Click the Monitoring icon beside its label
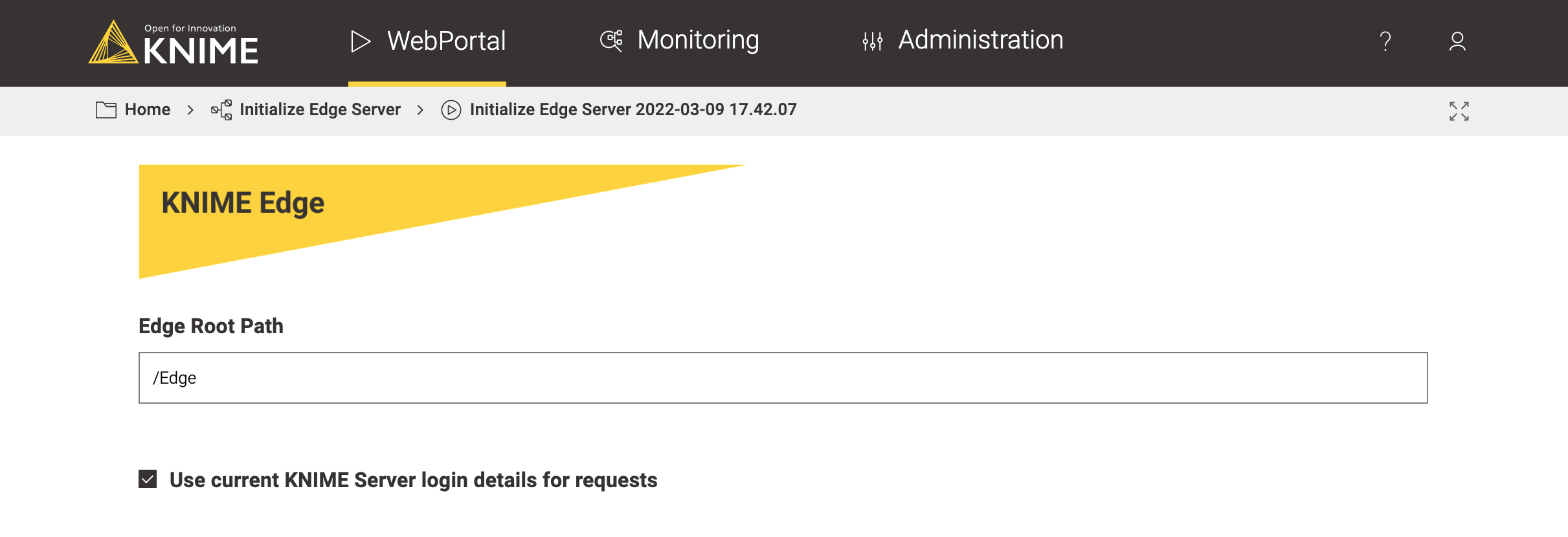 pyautogui.click(x=611, y=41)
